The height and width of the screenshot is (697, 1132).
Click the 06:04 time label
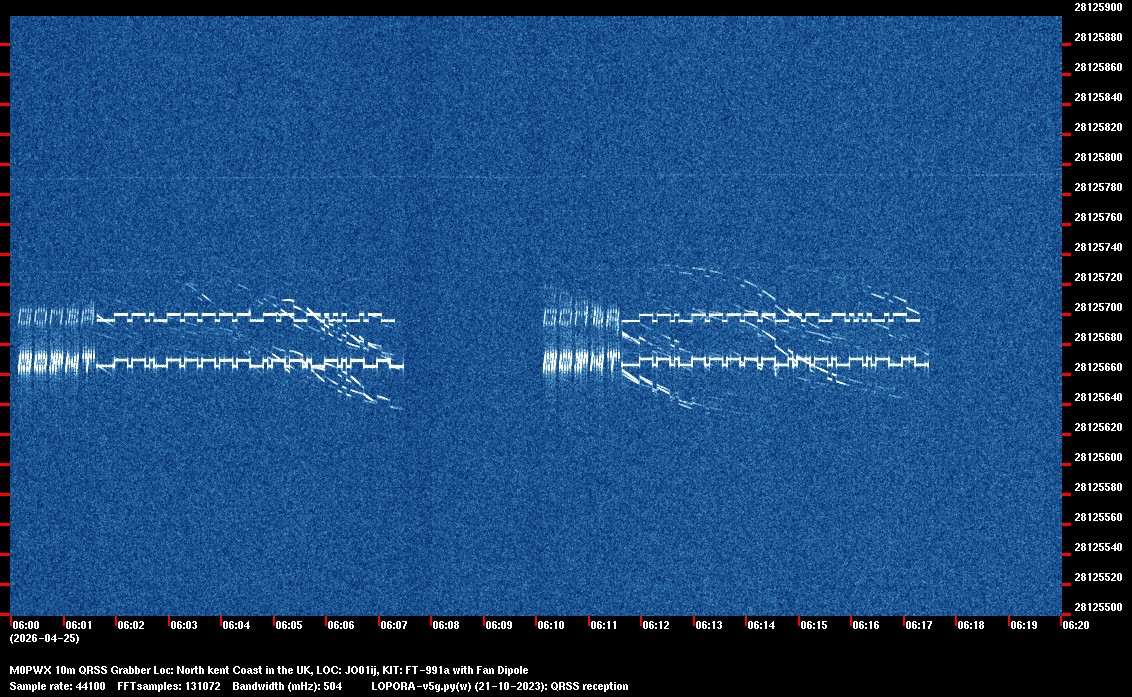tap(236, 625)
